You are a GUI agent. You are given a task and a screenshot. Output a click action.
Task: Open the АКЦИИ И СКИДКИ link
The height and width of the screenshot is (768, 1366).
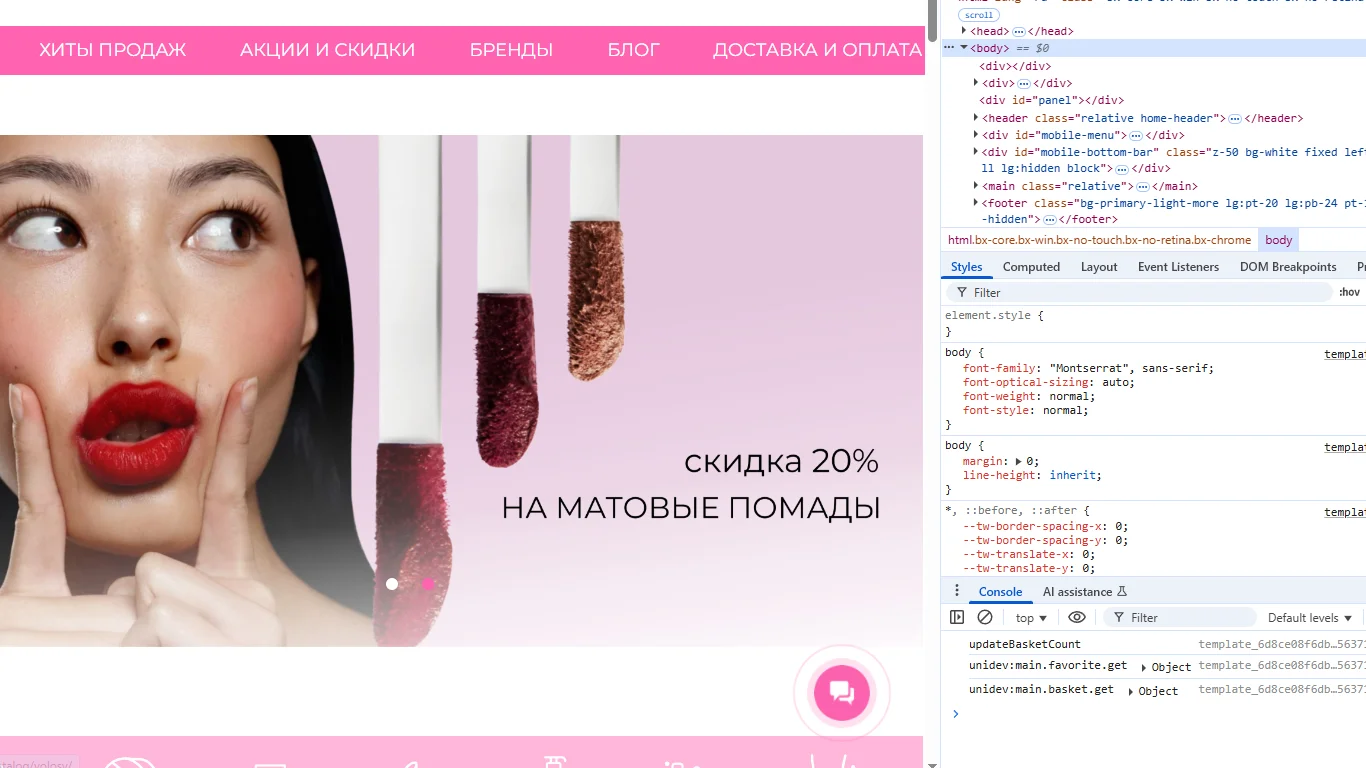click(327, 50)
